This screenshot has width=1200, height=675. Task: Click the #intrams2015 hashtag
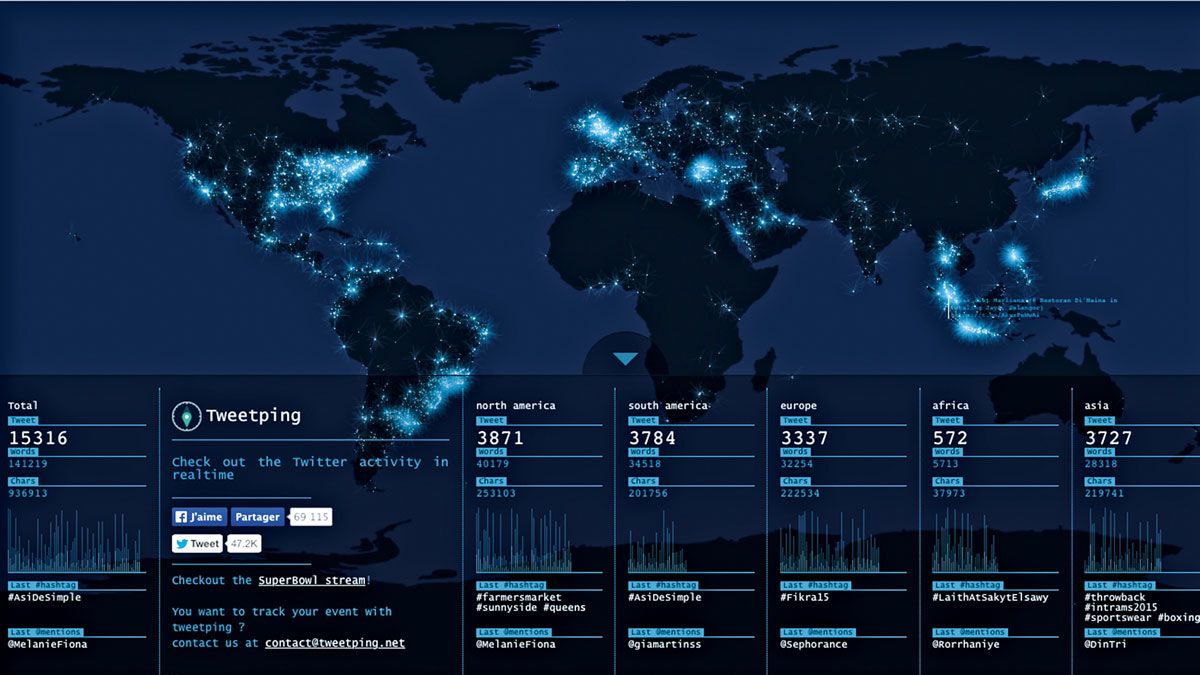(1121, 608)
